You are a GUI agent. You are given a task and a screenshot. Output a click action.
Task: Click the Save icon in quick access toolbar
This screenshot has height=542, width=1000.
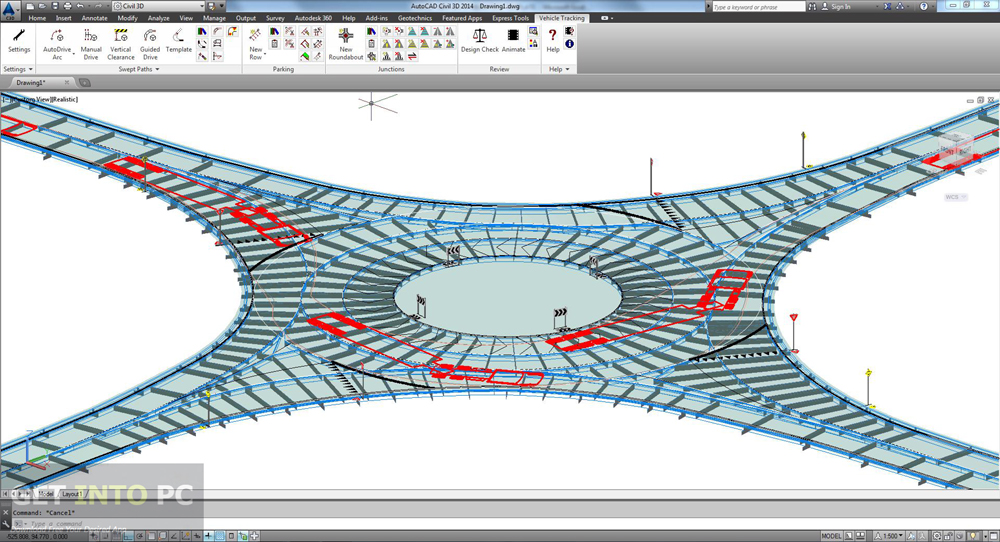[x=55, y=6]
